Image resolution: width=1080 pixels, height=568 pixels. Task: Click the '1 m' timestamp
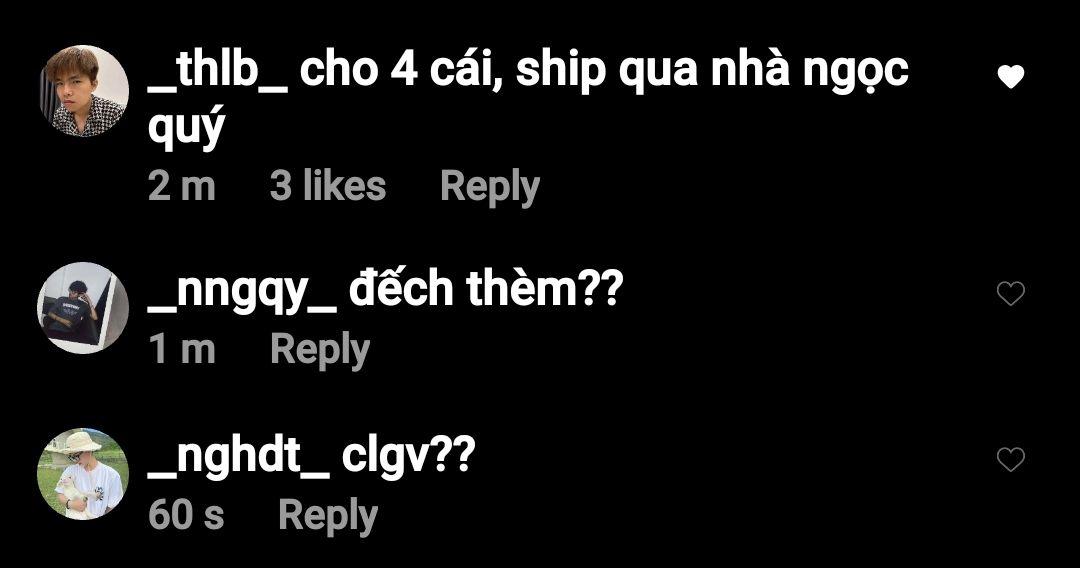183,349
